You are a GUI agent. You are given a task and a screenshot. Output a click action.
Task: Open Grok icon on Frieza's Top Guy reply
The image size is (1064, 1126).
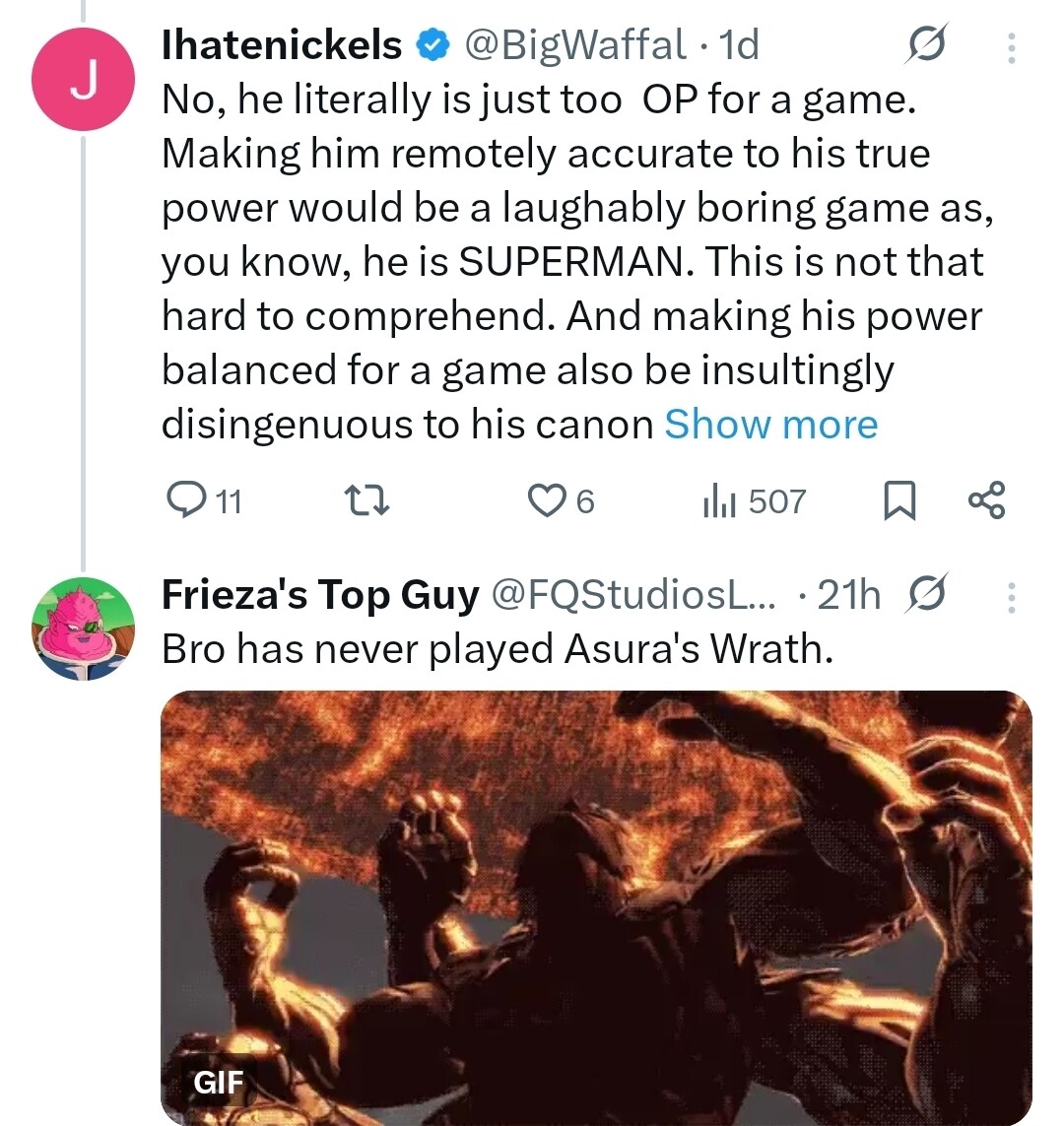927,594
